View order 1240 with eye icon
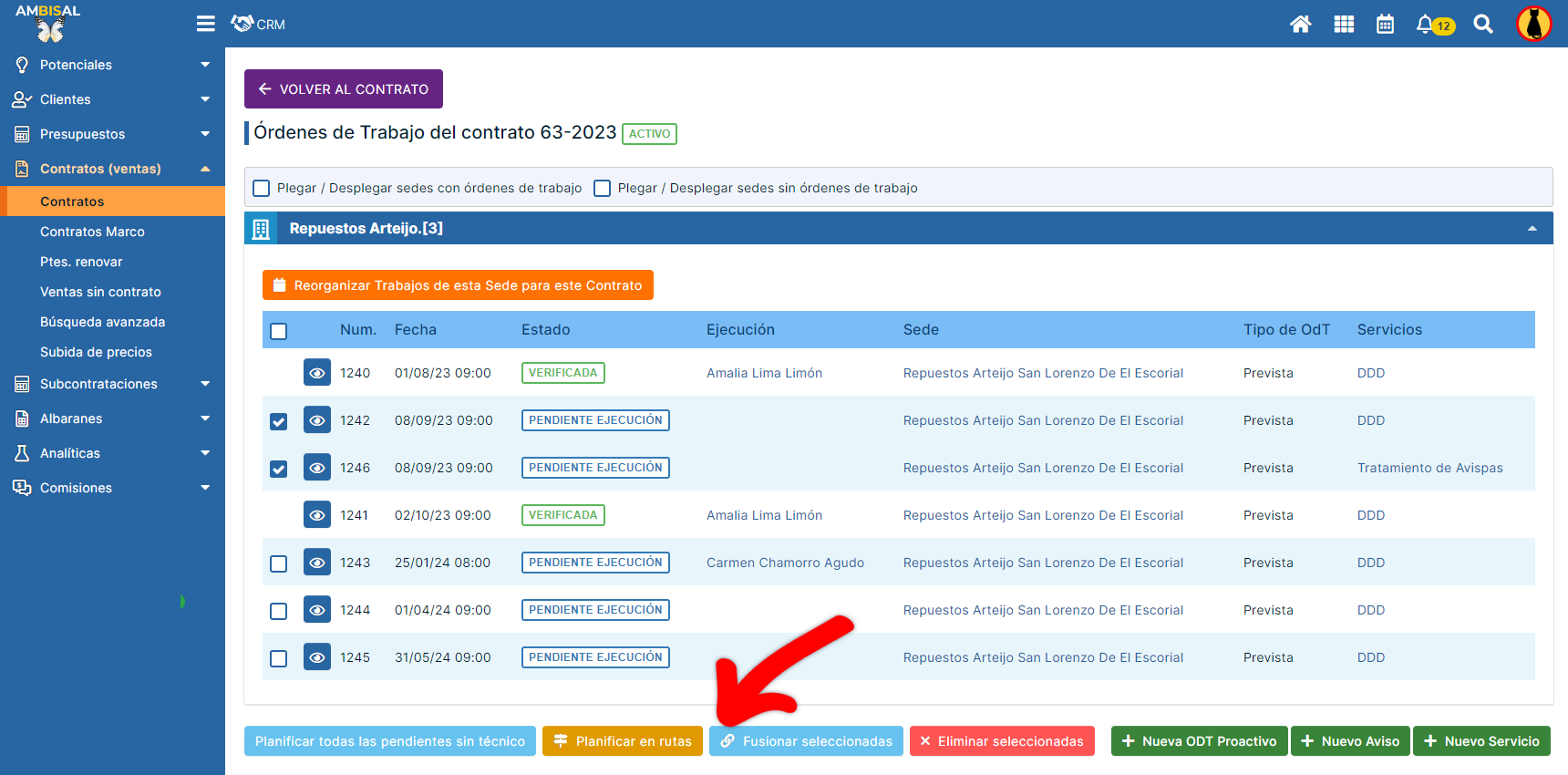 coord(317,373)
